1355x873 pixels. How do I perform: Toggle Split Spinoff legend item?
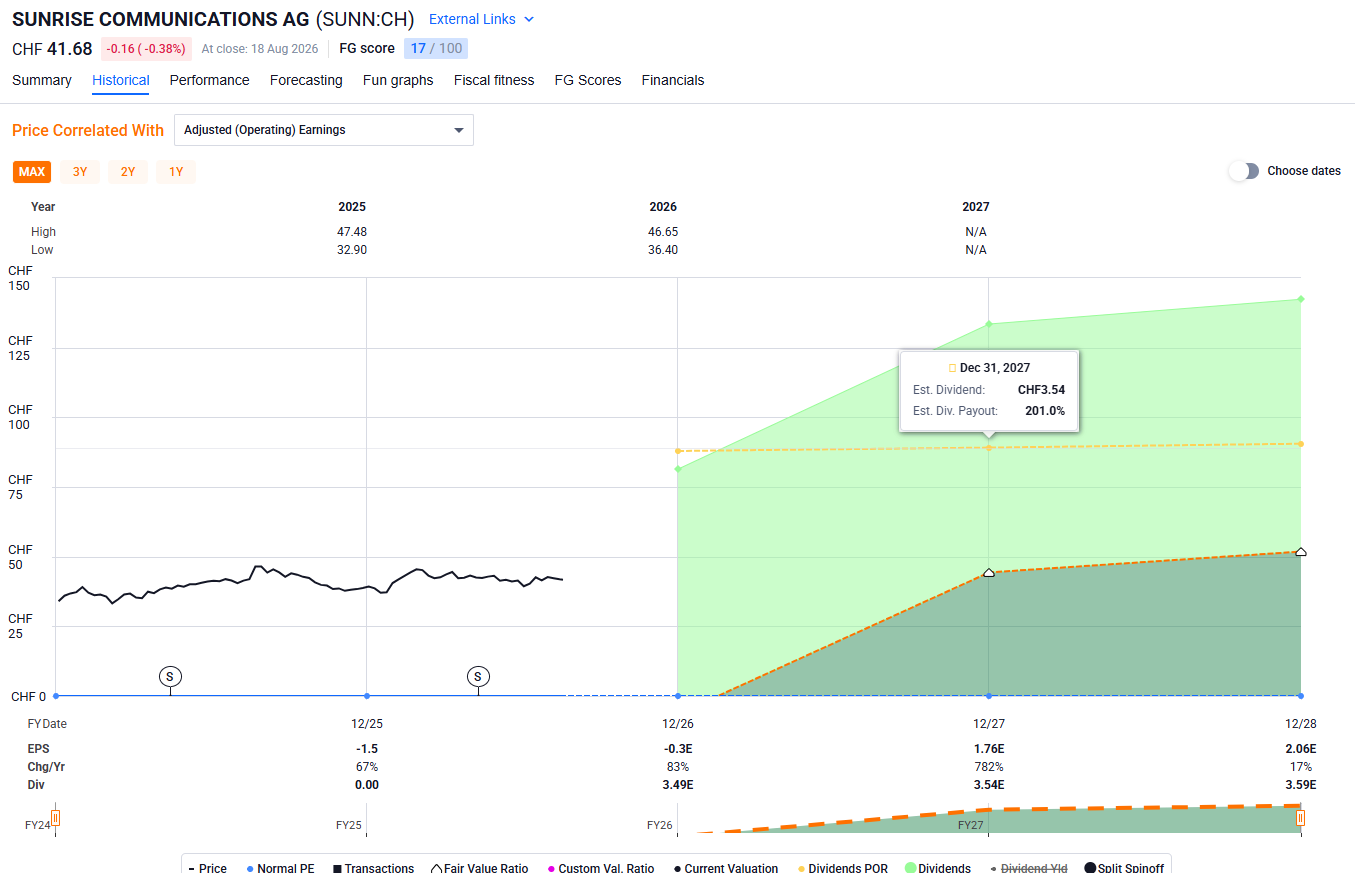coord(1124,868)
